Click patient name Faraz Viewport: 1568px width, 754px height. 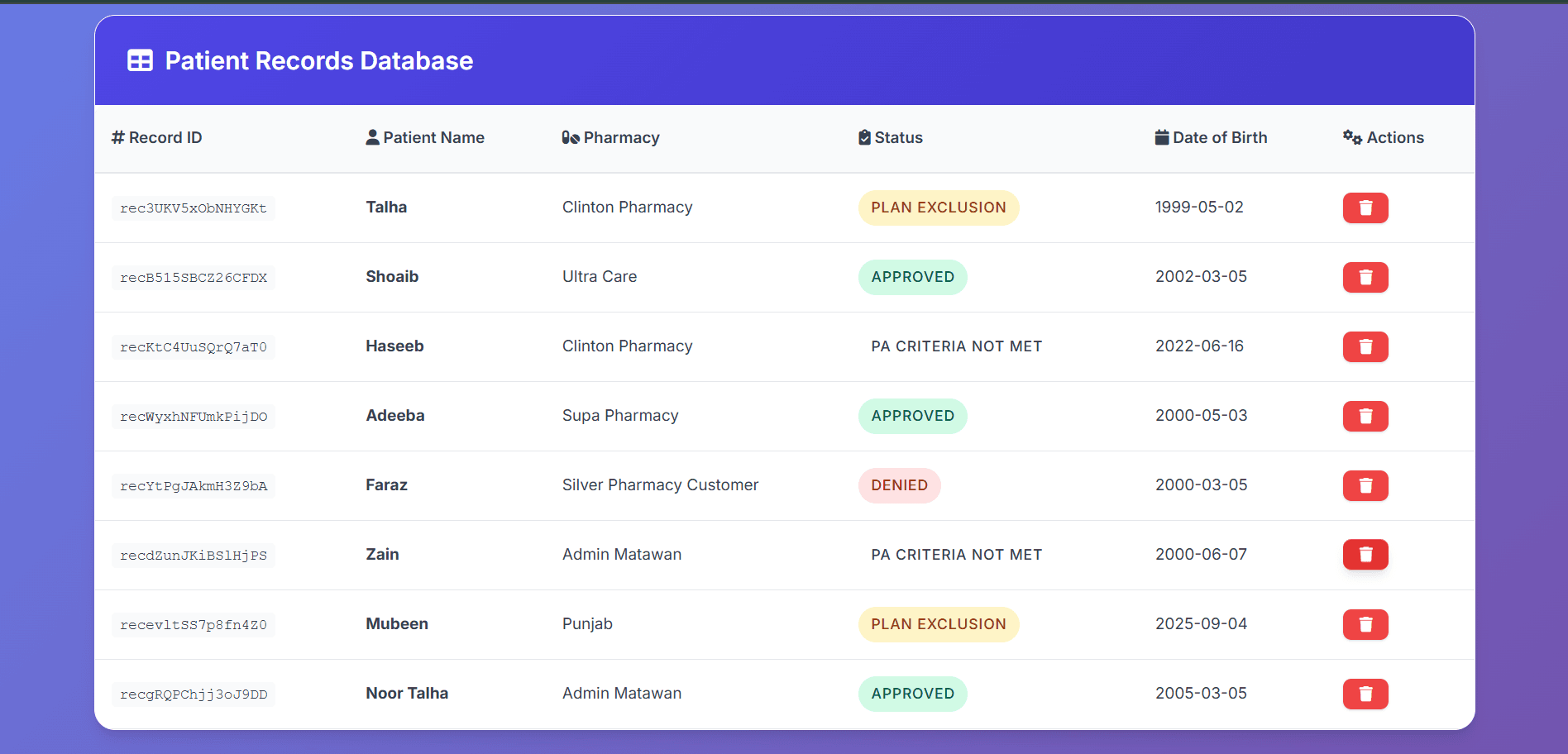coord(386,485)
